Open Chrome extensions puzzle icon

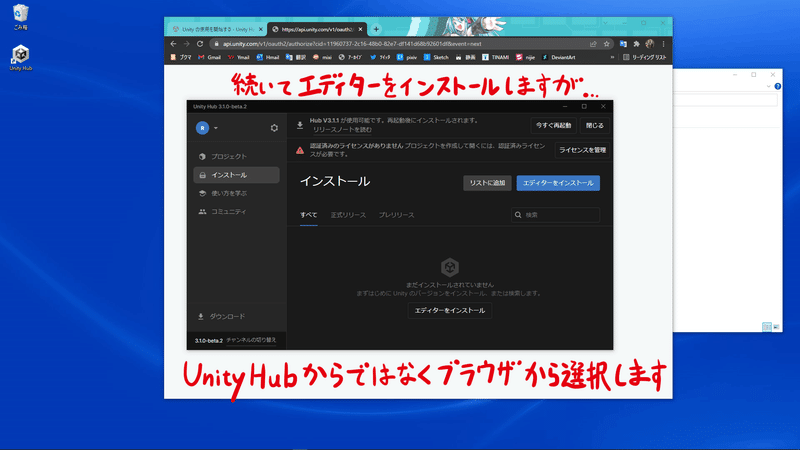point(636,44)
